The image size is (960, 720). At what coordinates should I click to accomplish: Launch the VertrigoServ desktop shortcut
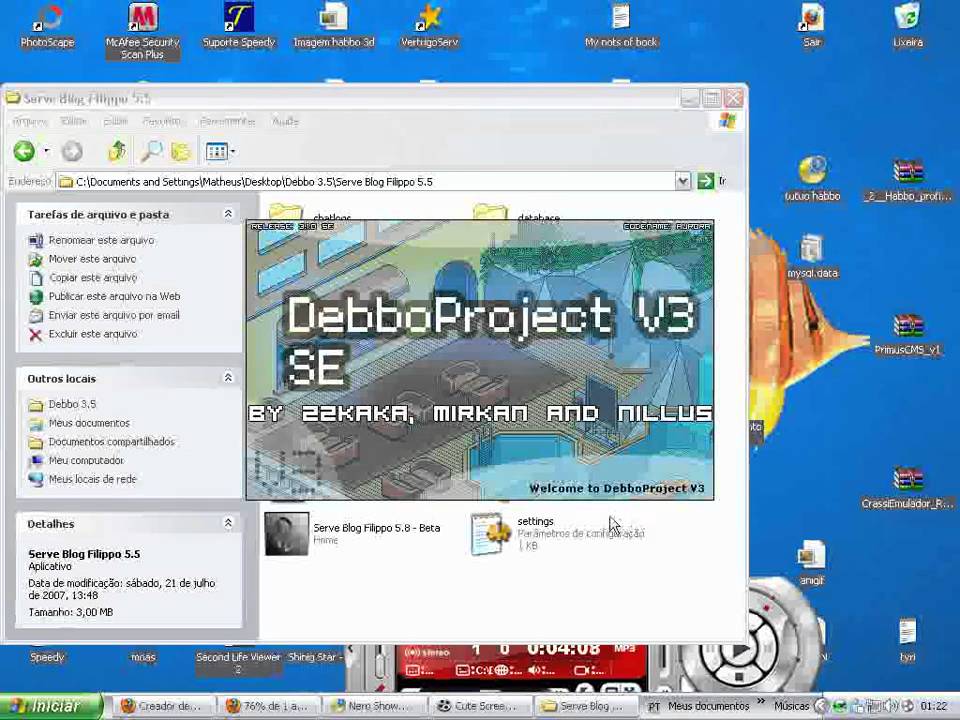click(429, 26)
